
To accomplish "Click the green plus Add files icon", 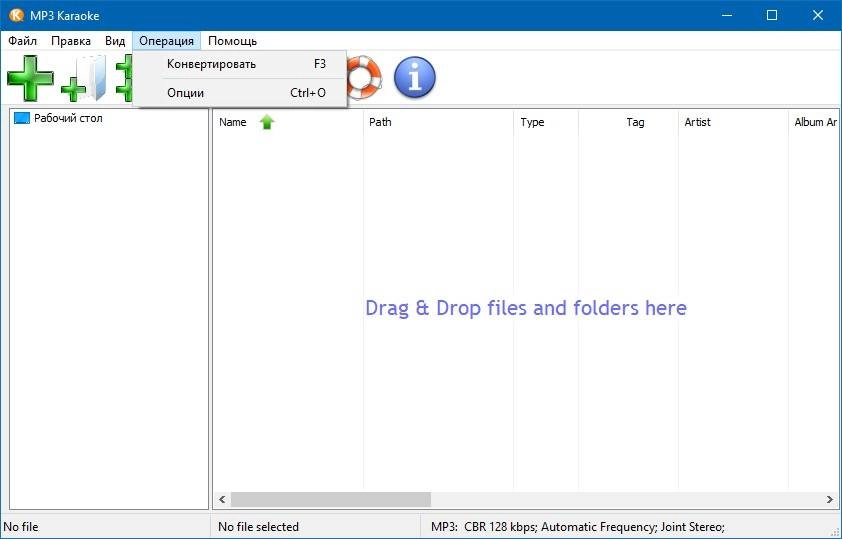I will [31, 78].
